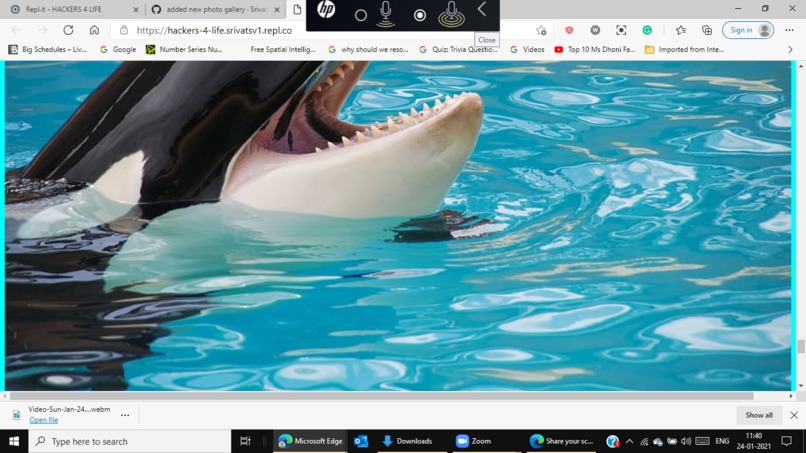The image size is (806, 453).
Task: Show hidden system tray icons
Action: coord(630,441)
